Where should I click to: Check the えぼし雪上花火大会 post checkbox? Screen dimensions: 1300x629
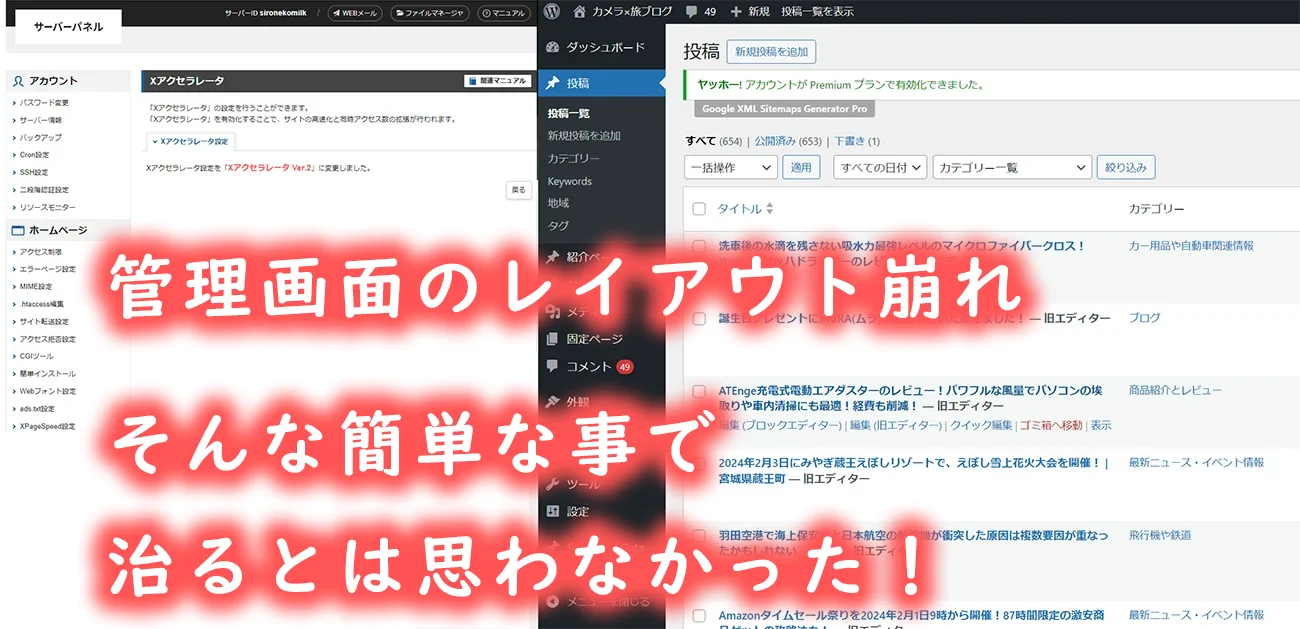click(699, 464)
